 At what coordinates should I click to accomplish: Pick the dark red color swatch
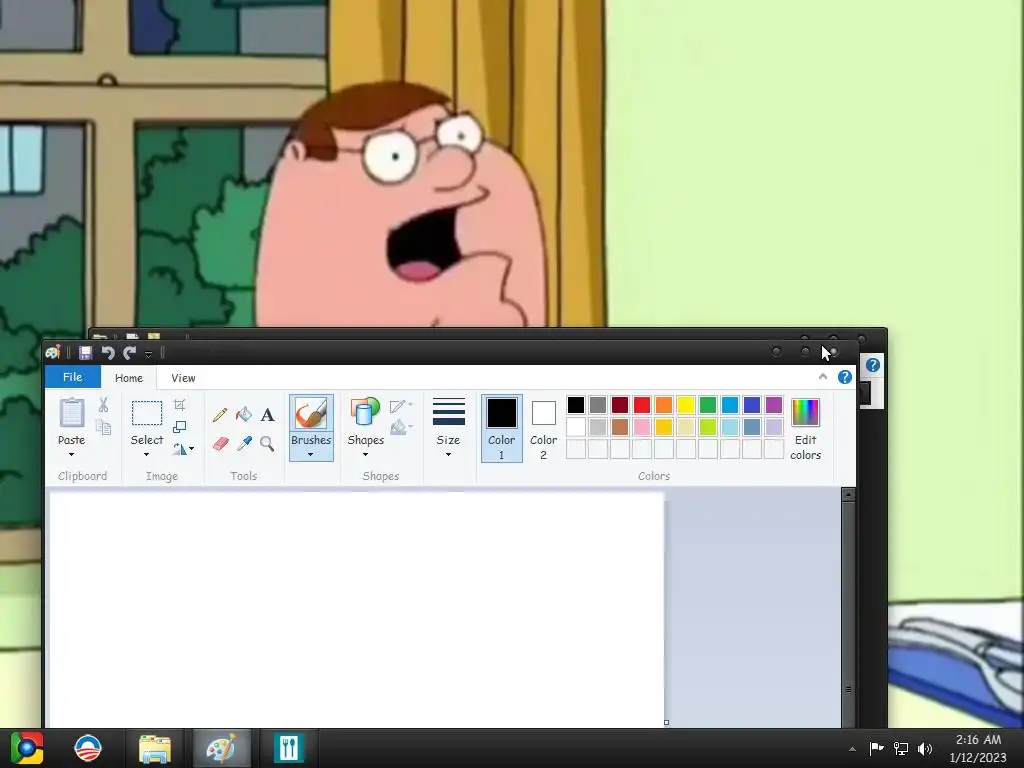tap(620, 405)
